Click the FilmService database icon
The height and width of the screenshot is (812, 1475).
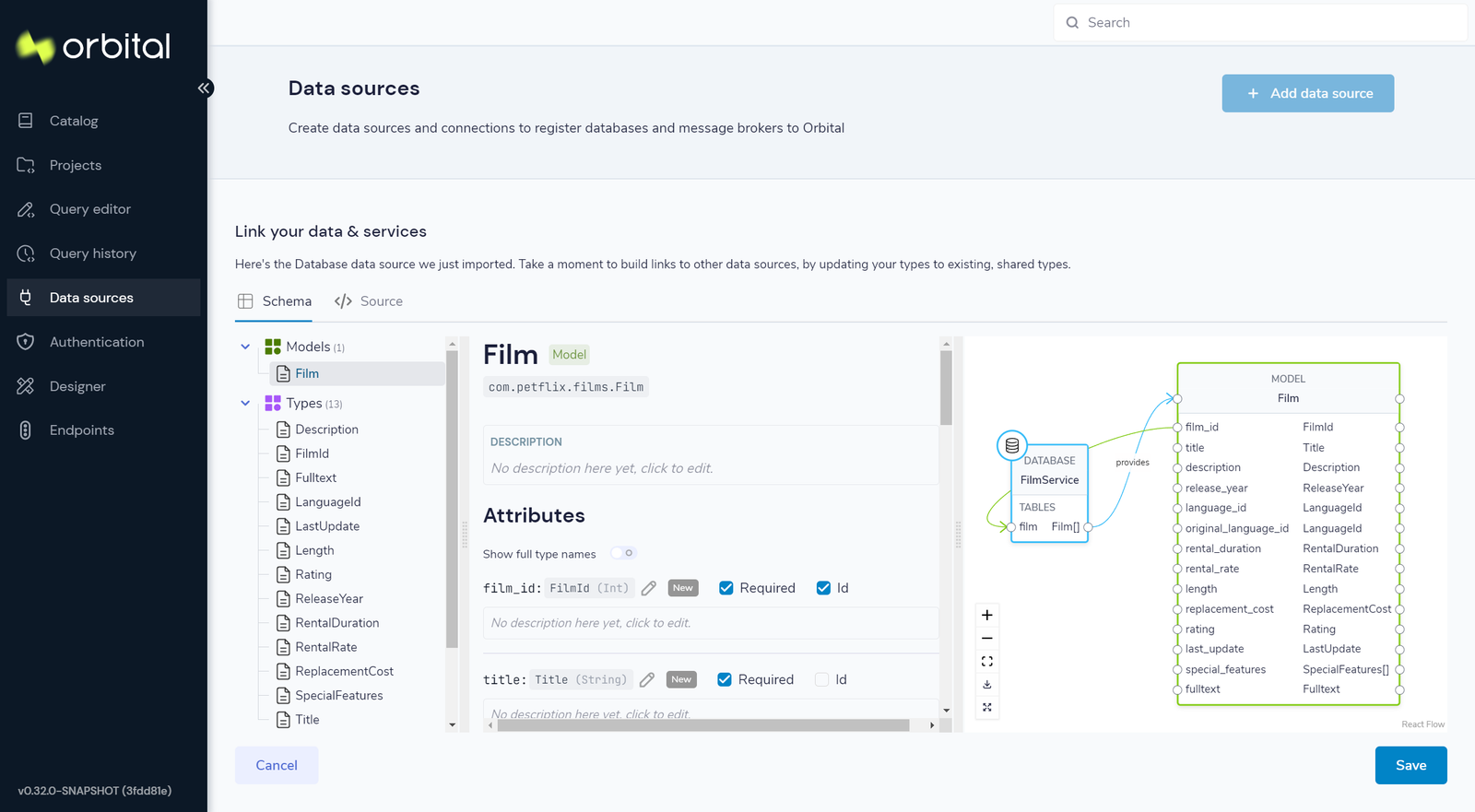1012,445
